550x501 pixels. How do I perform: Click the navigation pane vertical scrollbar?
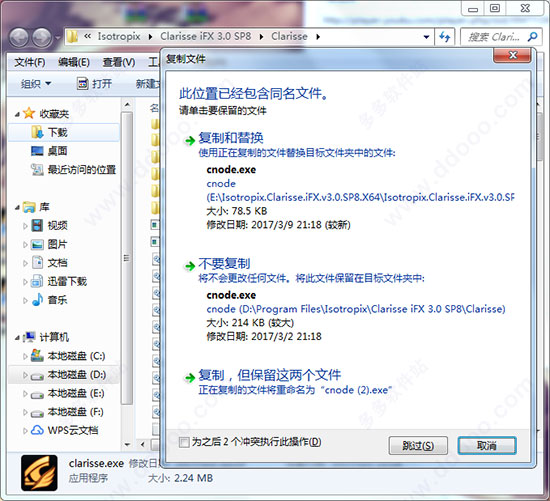point(127,258)
